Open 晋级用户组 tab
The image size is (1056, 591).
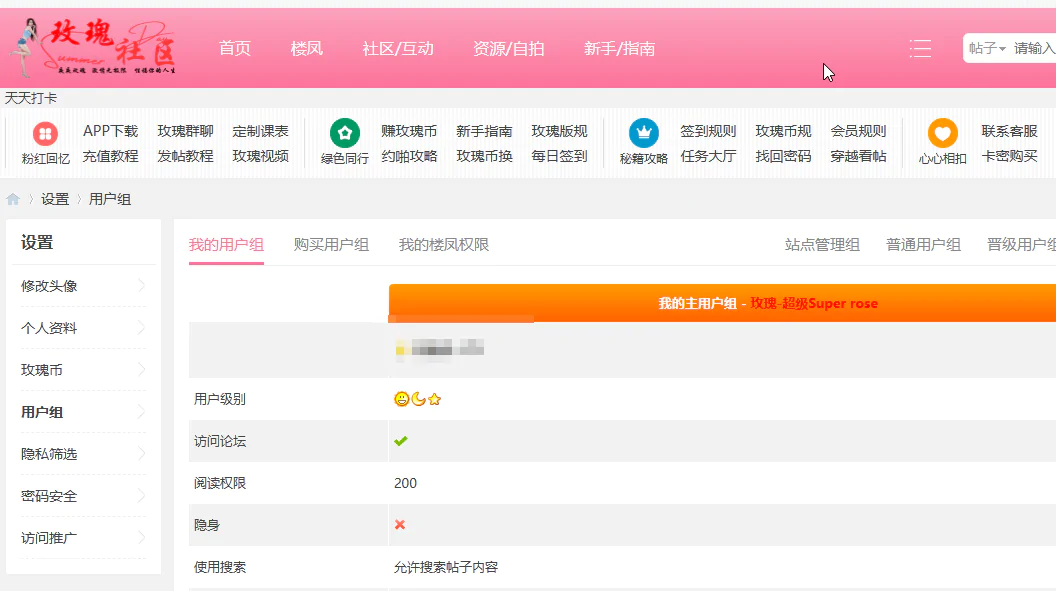tap(1021, 244)
